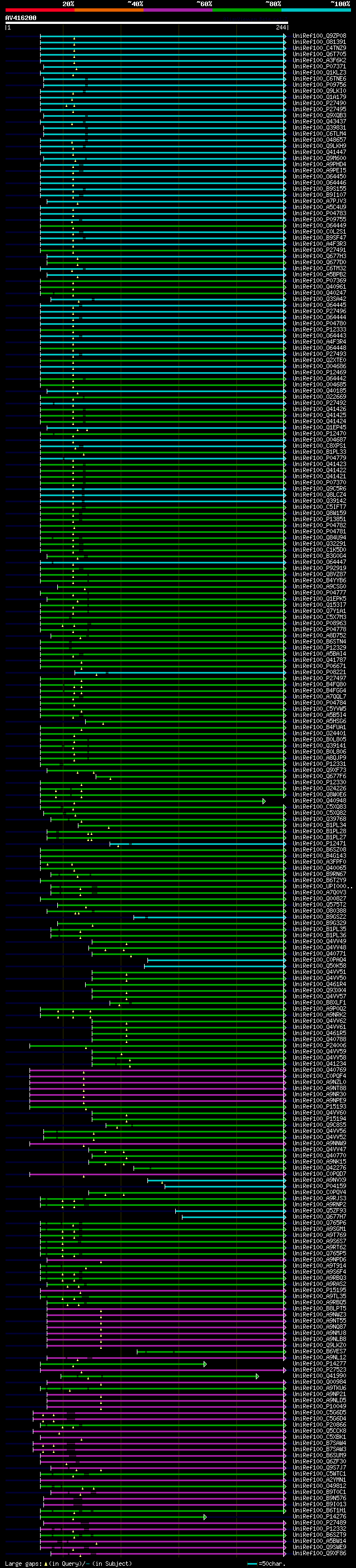Select the UniRef100_C5XQ83 label

[x=319, y=807]
